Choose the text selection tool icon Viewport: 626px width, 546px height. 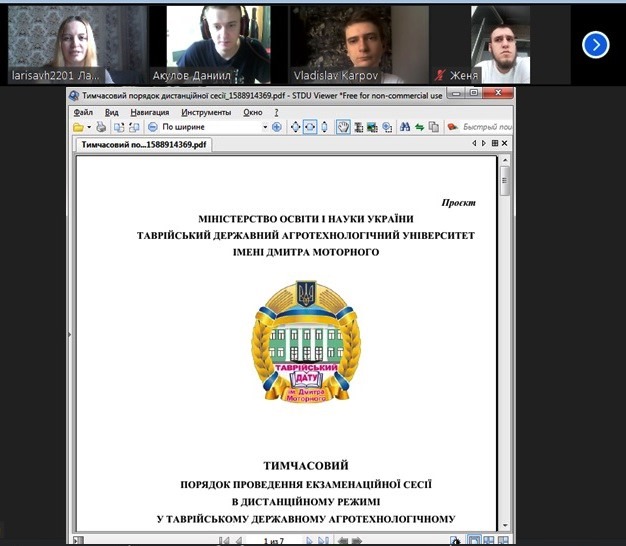coord(359,127)
